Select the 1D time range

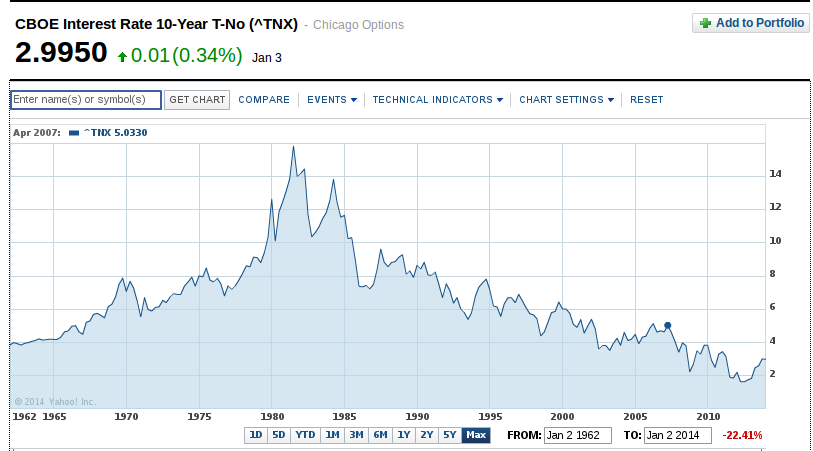pos(256,435)
